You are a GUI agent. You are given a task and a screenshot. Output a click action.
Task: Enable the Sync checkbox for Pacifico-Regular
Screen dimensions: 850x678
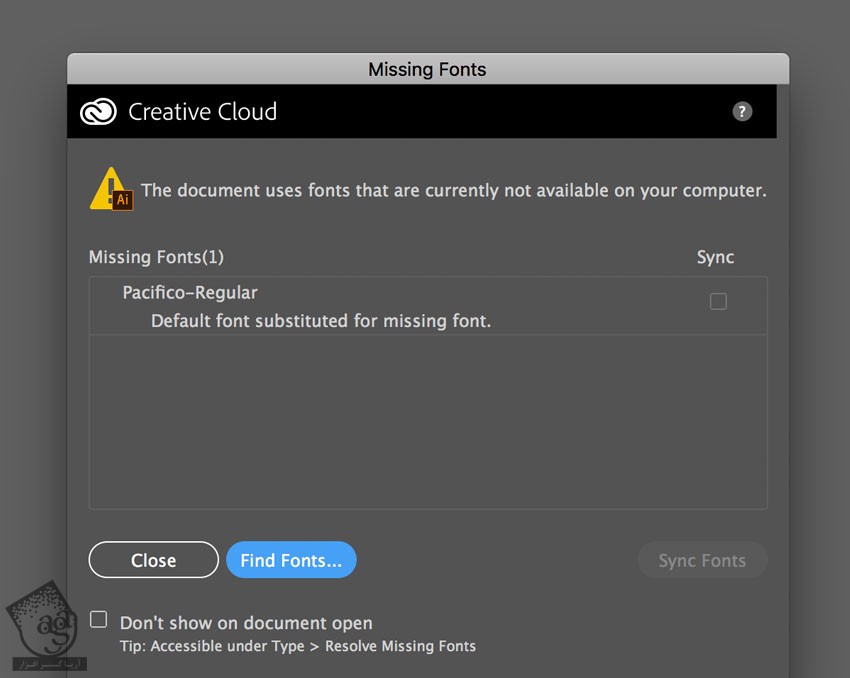click(718, 301)
